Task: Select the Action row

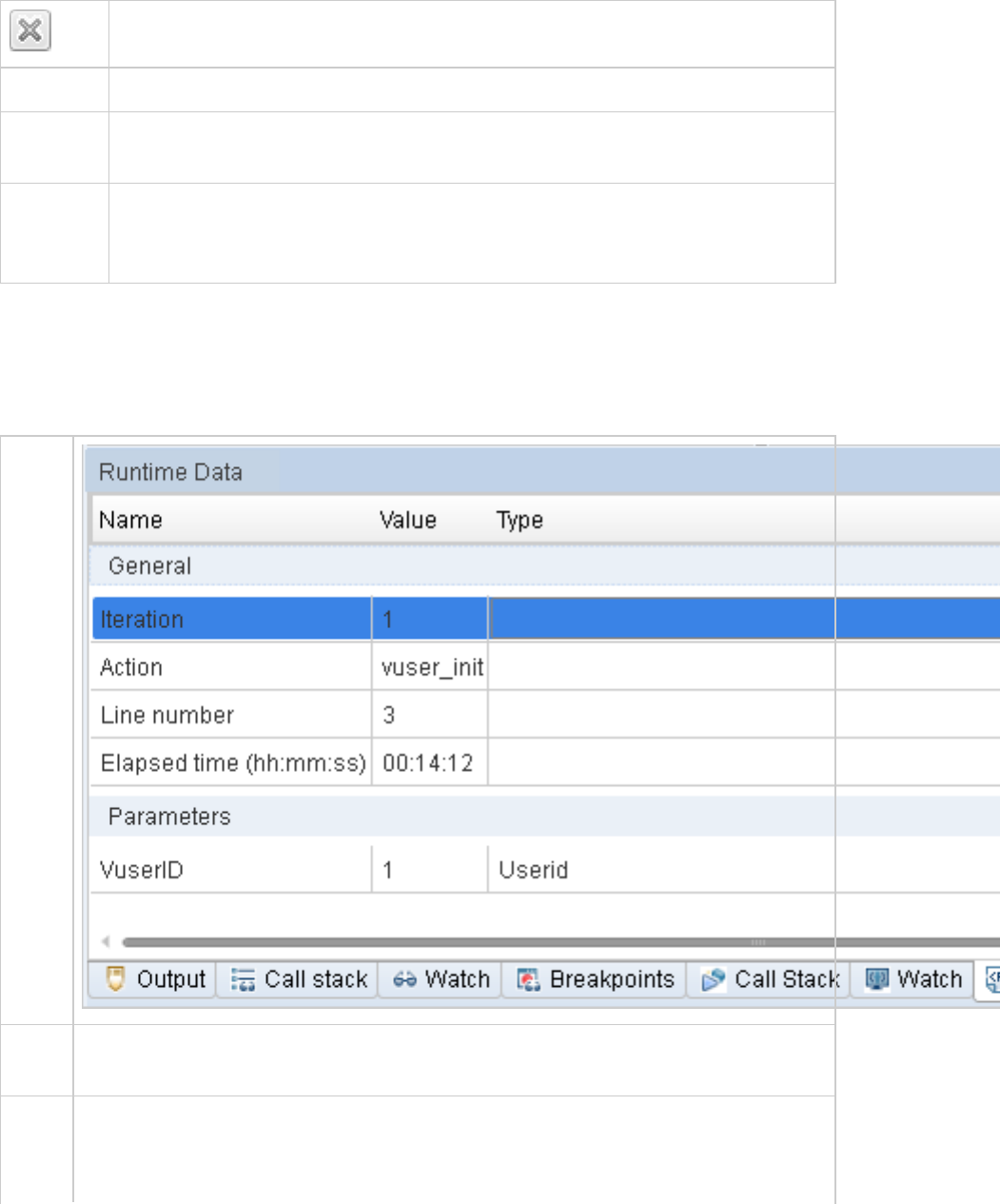Action: pos(545,666)
